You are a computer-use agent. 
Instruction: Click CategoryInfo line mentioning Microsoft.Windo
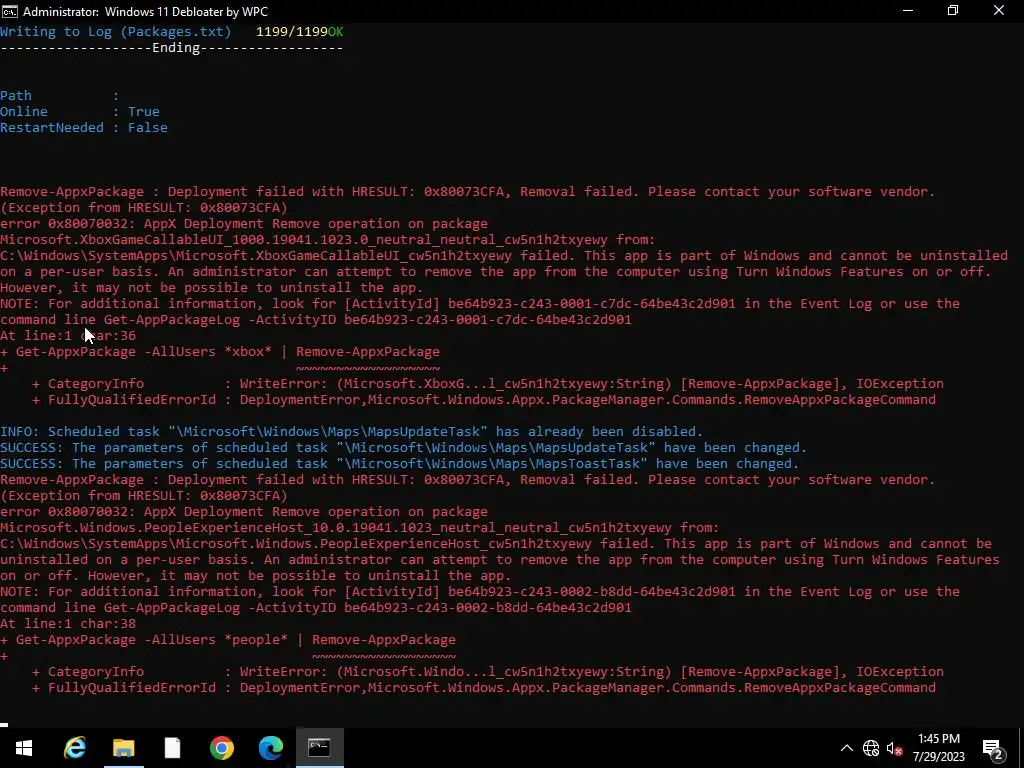click(488, 672)
